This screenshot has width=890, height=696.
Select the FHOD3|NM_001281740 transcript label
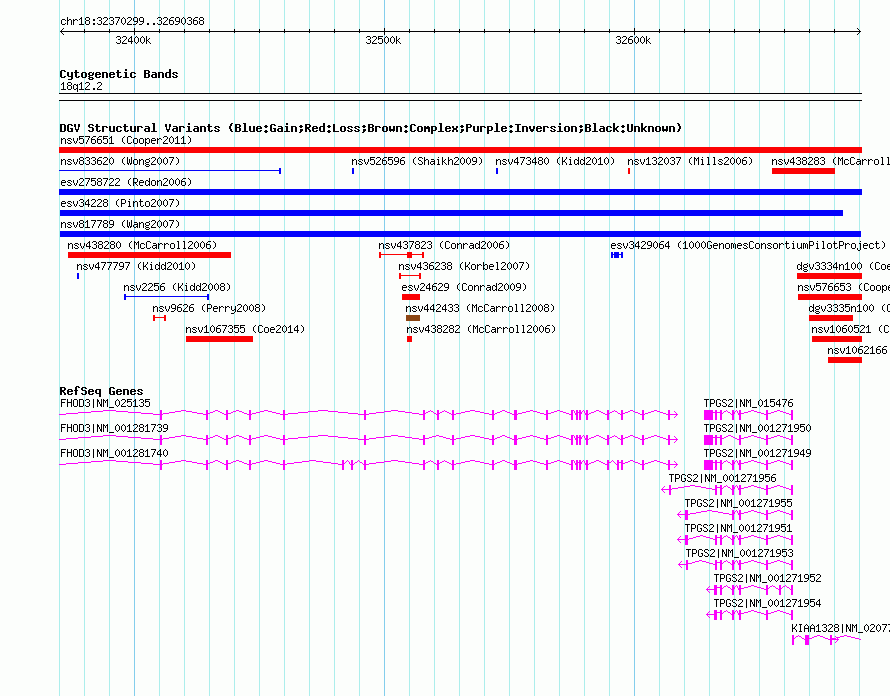114,454
